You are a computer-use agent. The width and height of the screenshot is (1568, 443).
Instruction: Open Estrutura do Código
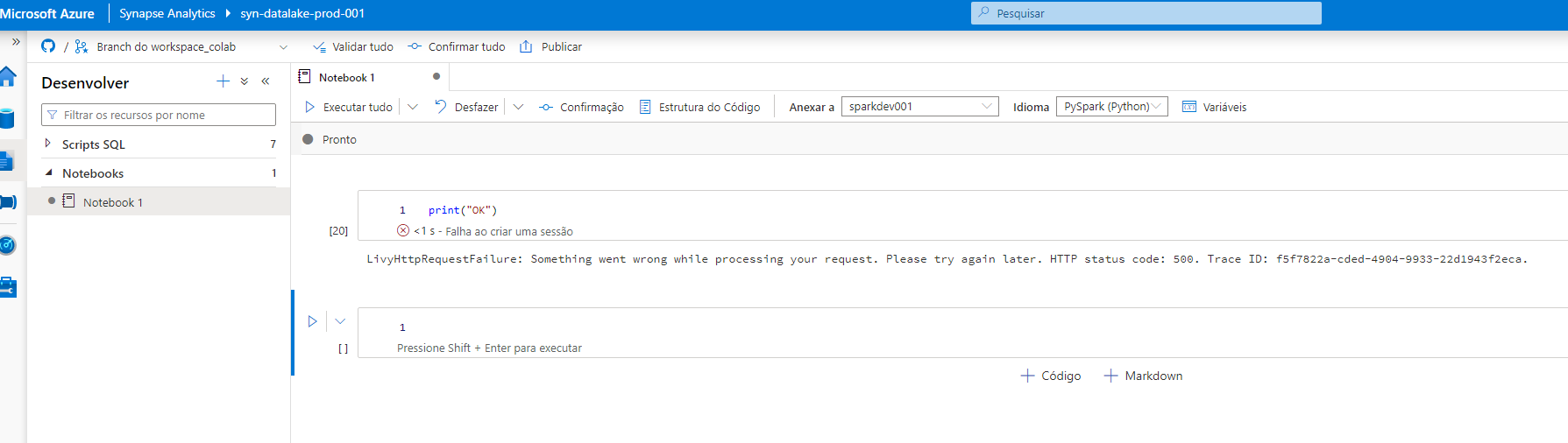tap(699, 107)
